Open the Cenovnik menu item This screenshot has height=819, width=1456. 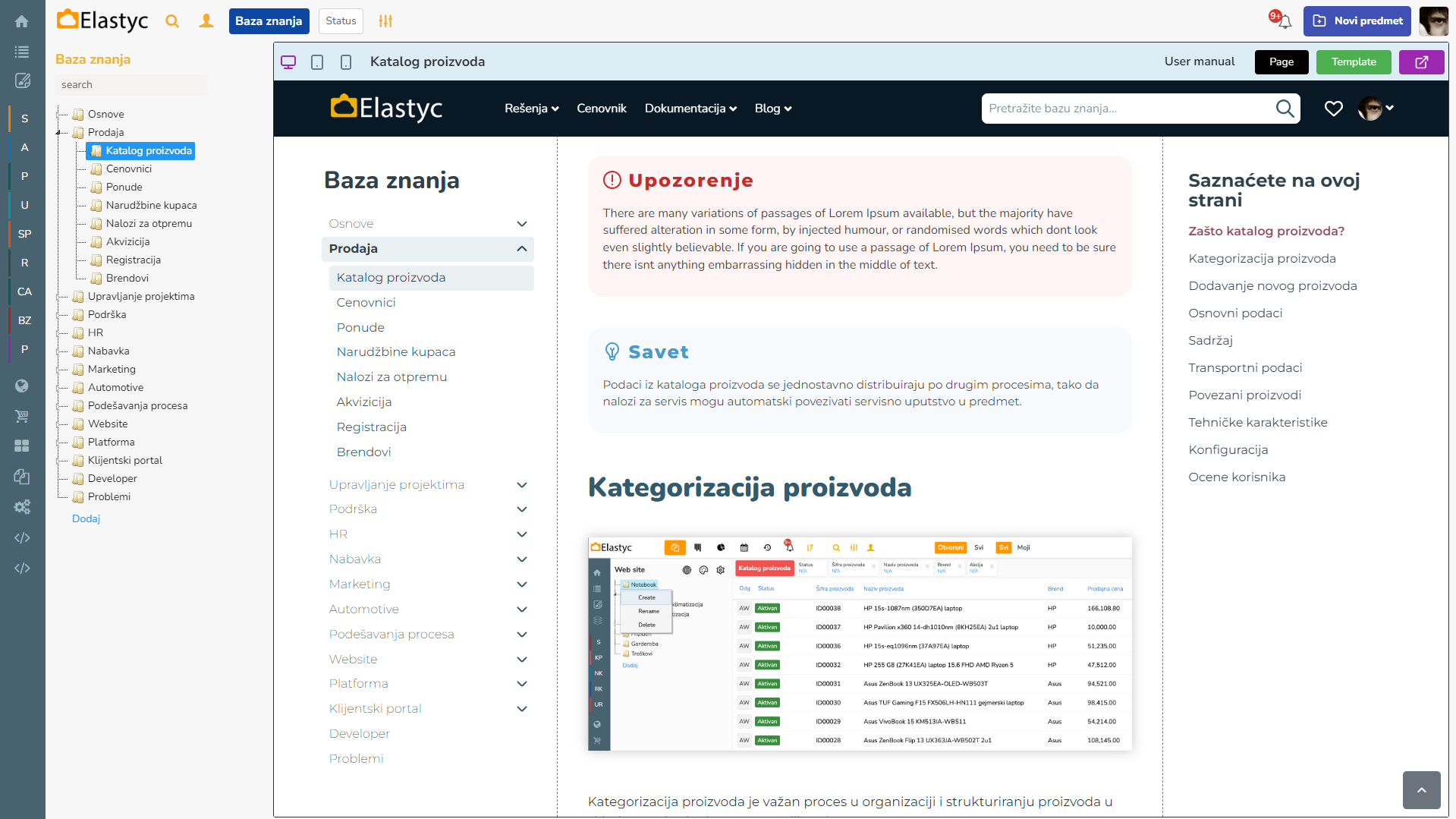click(x=601, y=109)
